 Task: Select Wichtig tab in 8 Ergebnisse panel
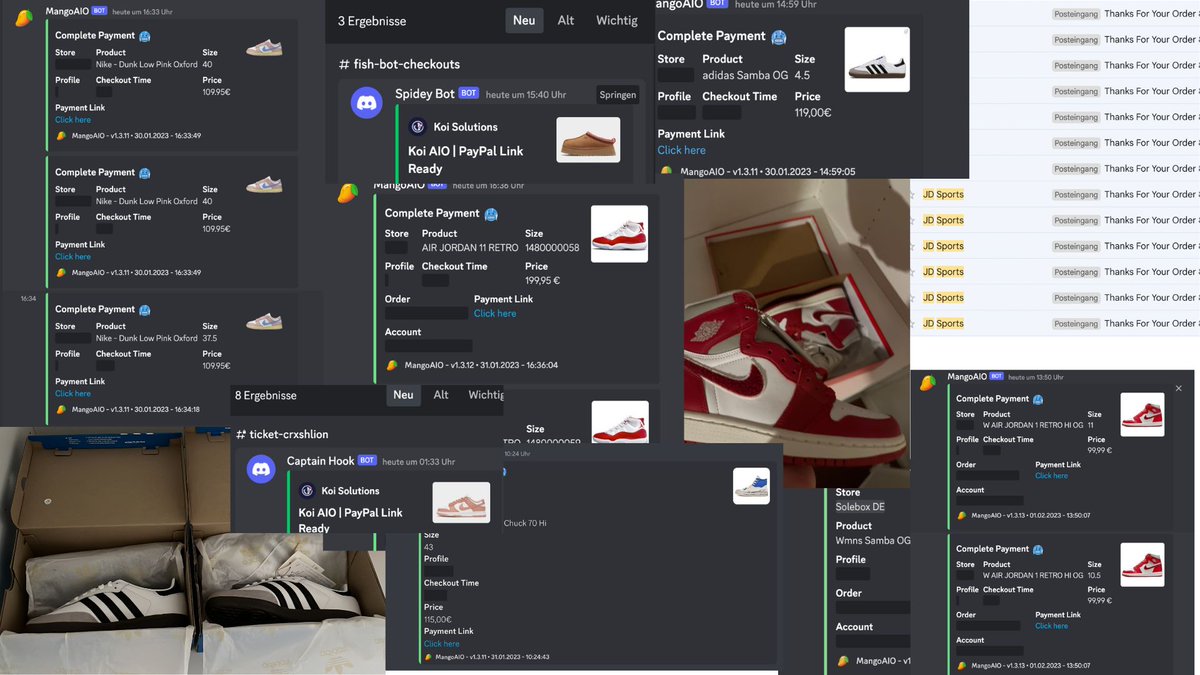(486, 395)
